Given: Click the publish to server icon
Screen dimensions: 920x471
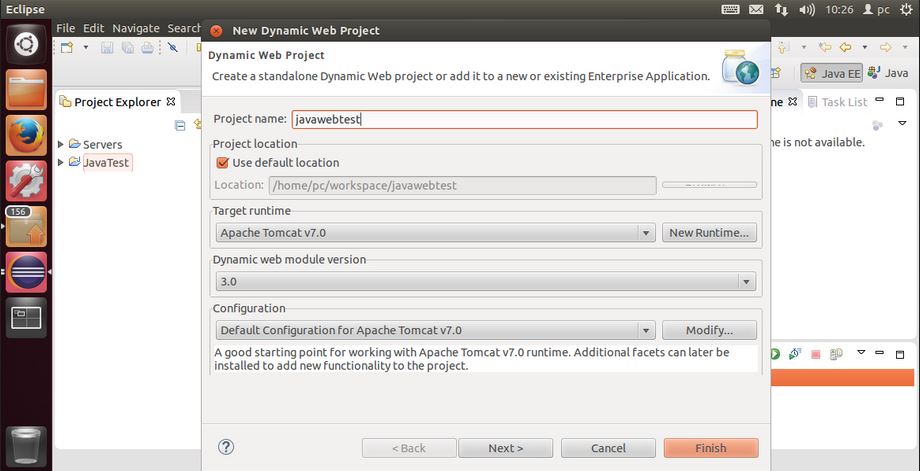Looking at the screenshot, I should [x=836, y=354].
